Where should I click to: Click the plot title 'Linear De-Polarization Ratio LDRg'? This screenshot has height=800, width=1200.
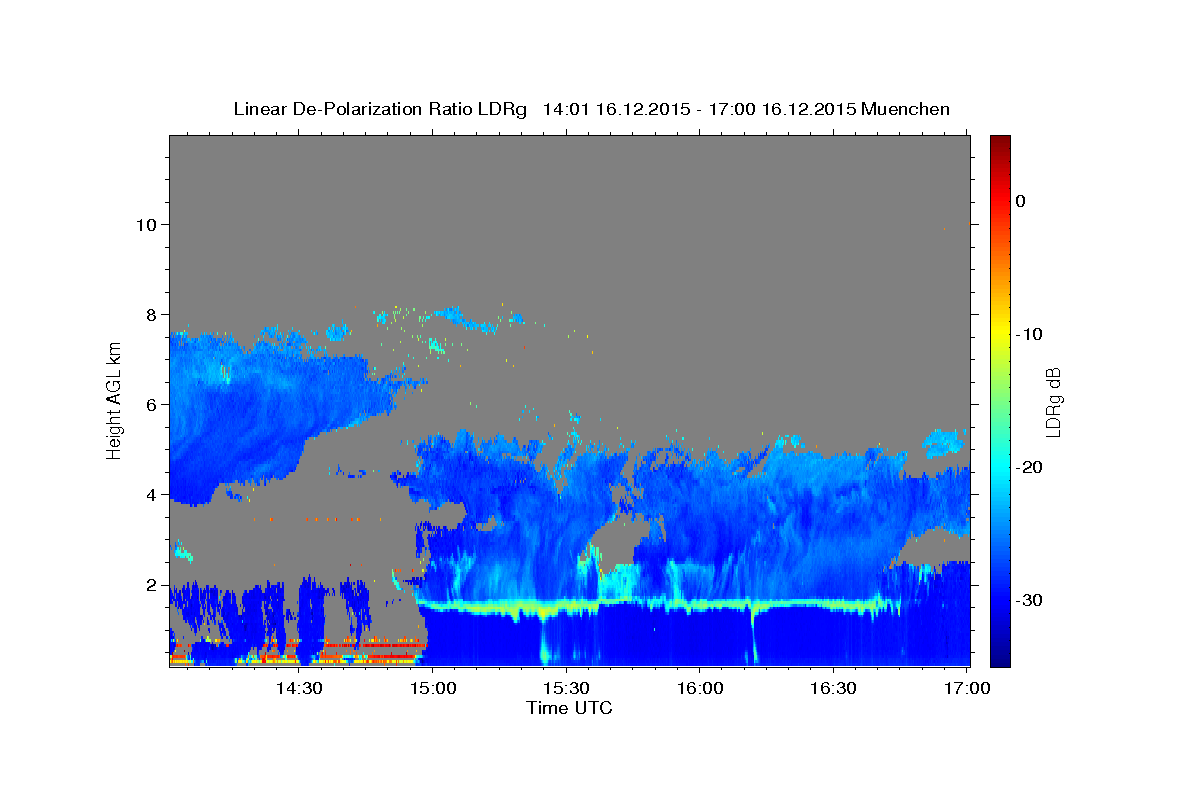click(379, 109)
